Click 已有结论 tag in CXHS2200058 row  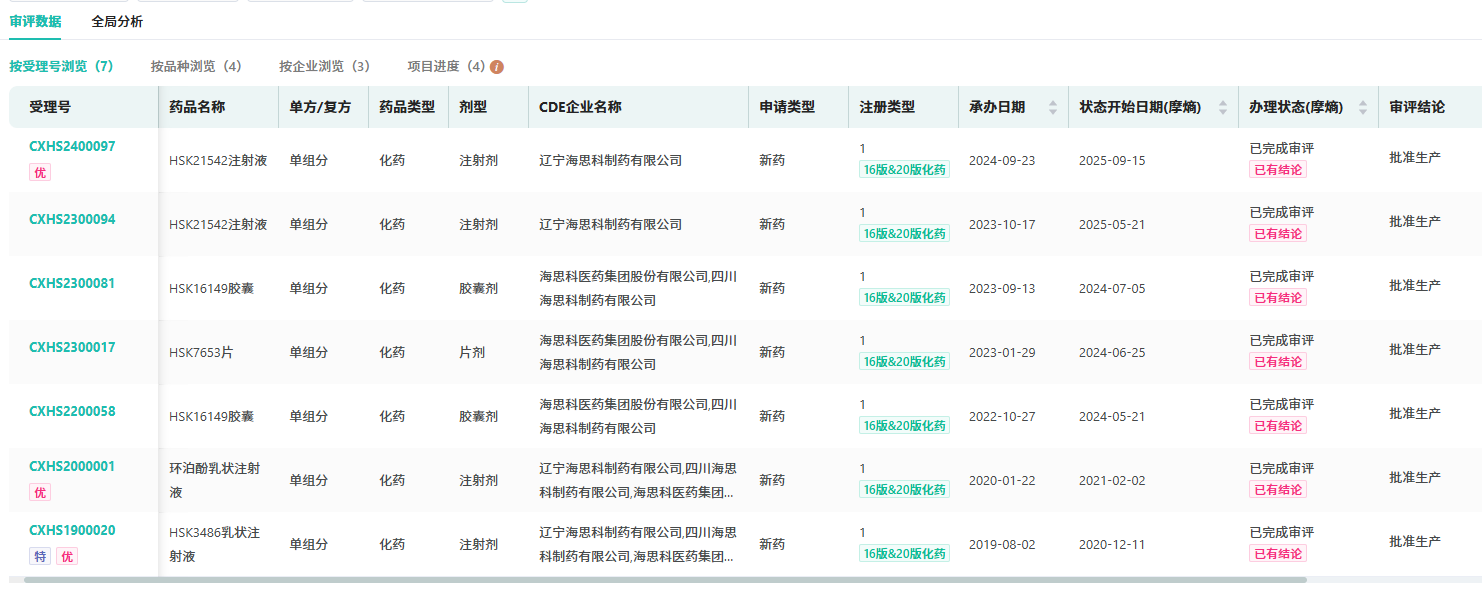click(1277, 426)
